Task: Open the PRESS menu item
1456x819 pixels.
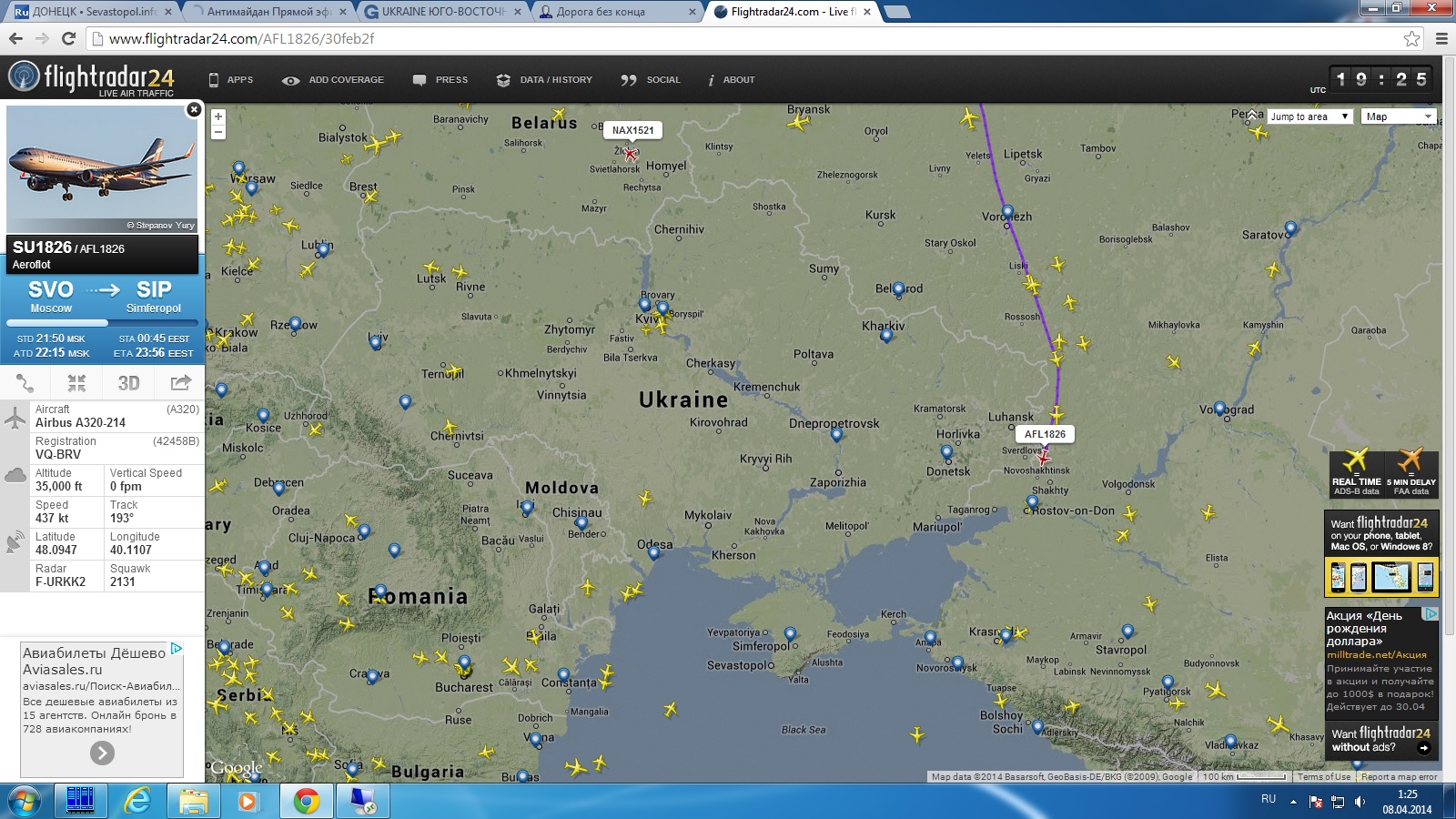Action: 440,80
